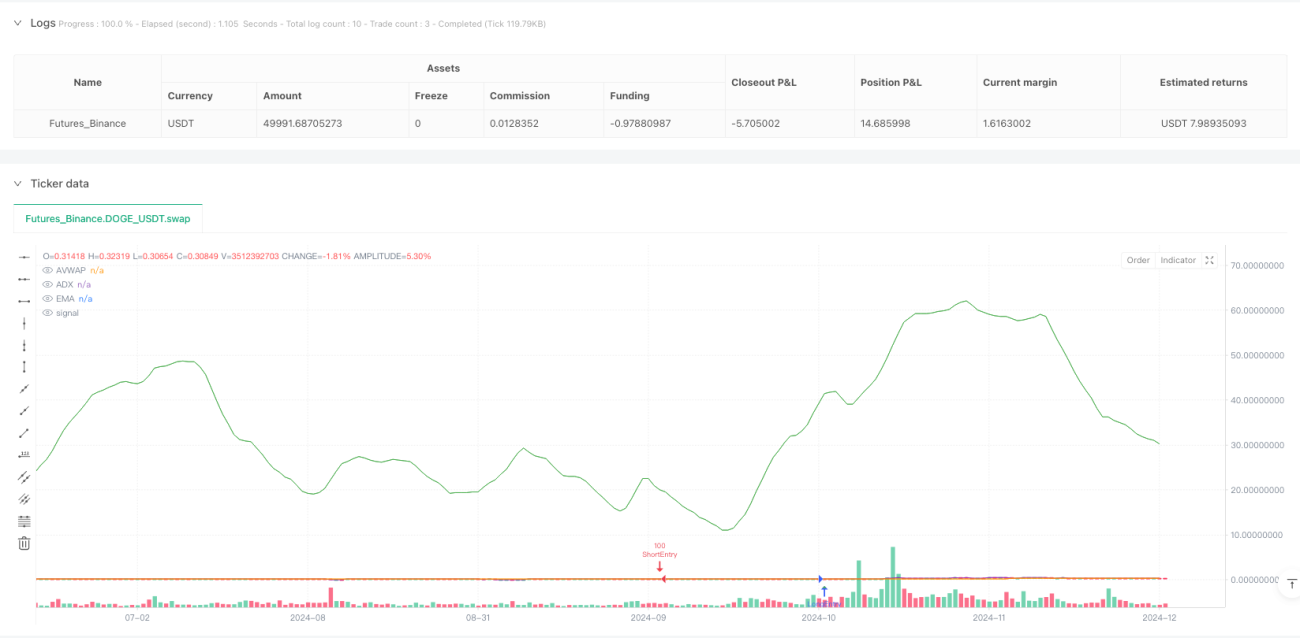Click the Indicator button on the chart
Screen dimensions: 1300x638
[x=1178, y=260]
